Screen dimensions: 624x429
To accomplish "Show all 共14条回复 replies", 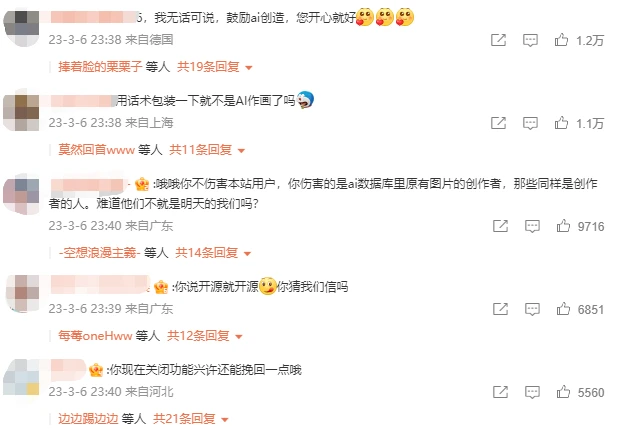I will coord(213,253).
